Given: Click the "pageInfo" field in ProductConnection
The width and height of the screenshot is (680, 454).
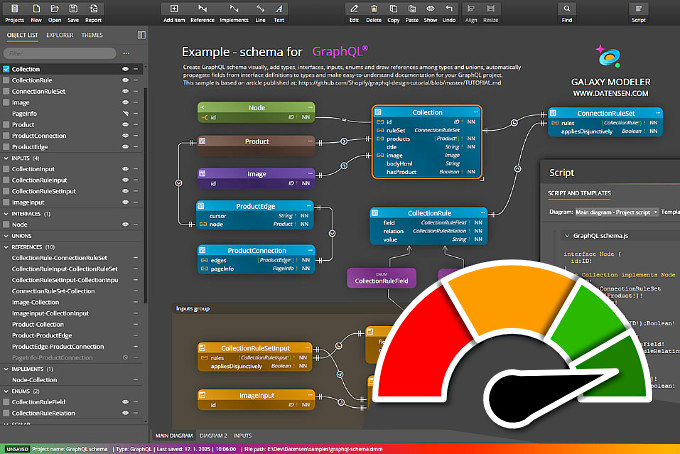Looking at the screenshot, I should 222,269.
